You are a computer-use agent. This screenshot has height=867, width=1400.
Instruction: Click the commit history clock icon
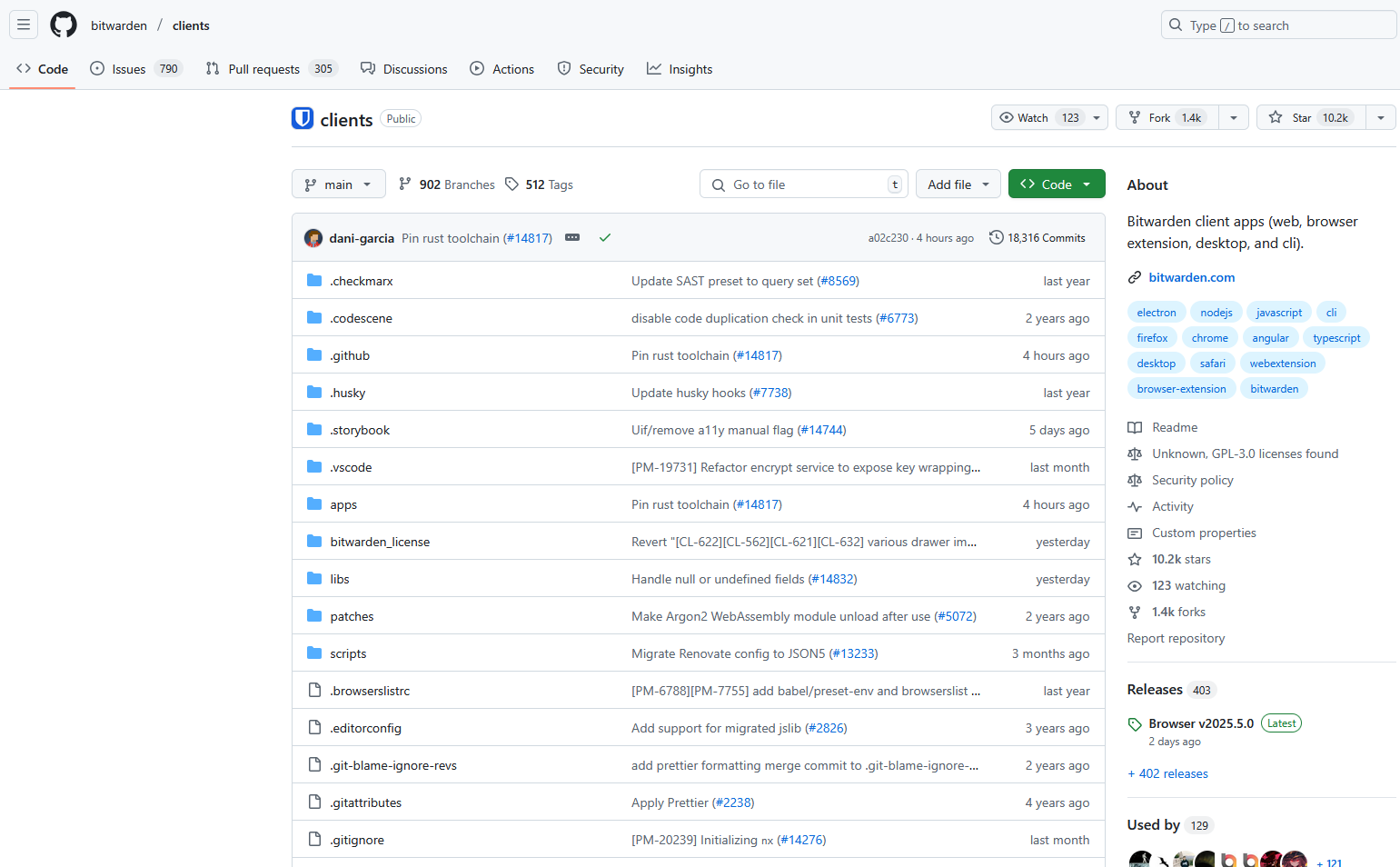pos(995,237)
